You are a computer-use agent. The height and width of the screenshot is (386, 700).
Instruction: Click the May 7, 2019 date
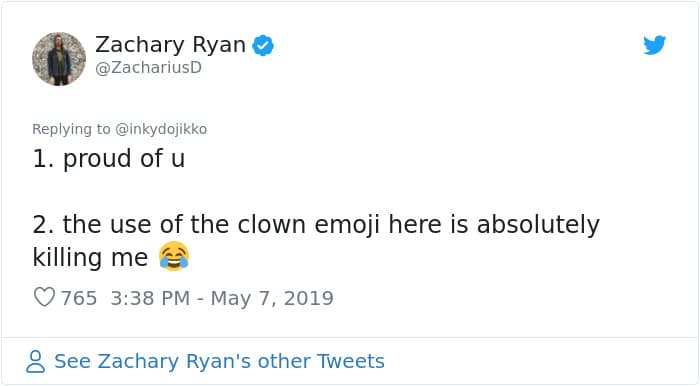tap(272, 298)
